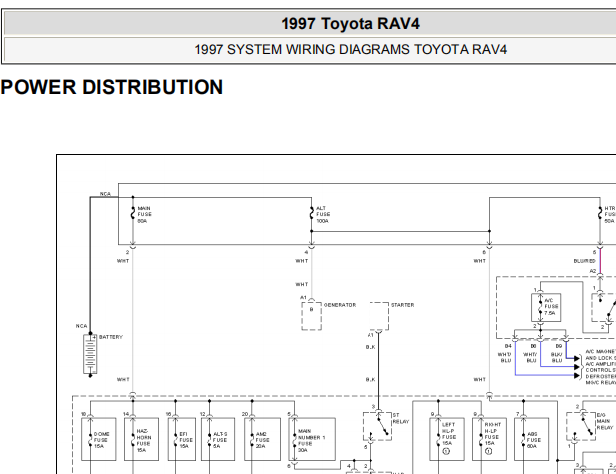Click the 'B9' connector pin label
The height and width of the screenshot is (474, 616).
tap(558, 346)
